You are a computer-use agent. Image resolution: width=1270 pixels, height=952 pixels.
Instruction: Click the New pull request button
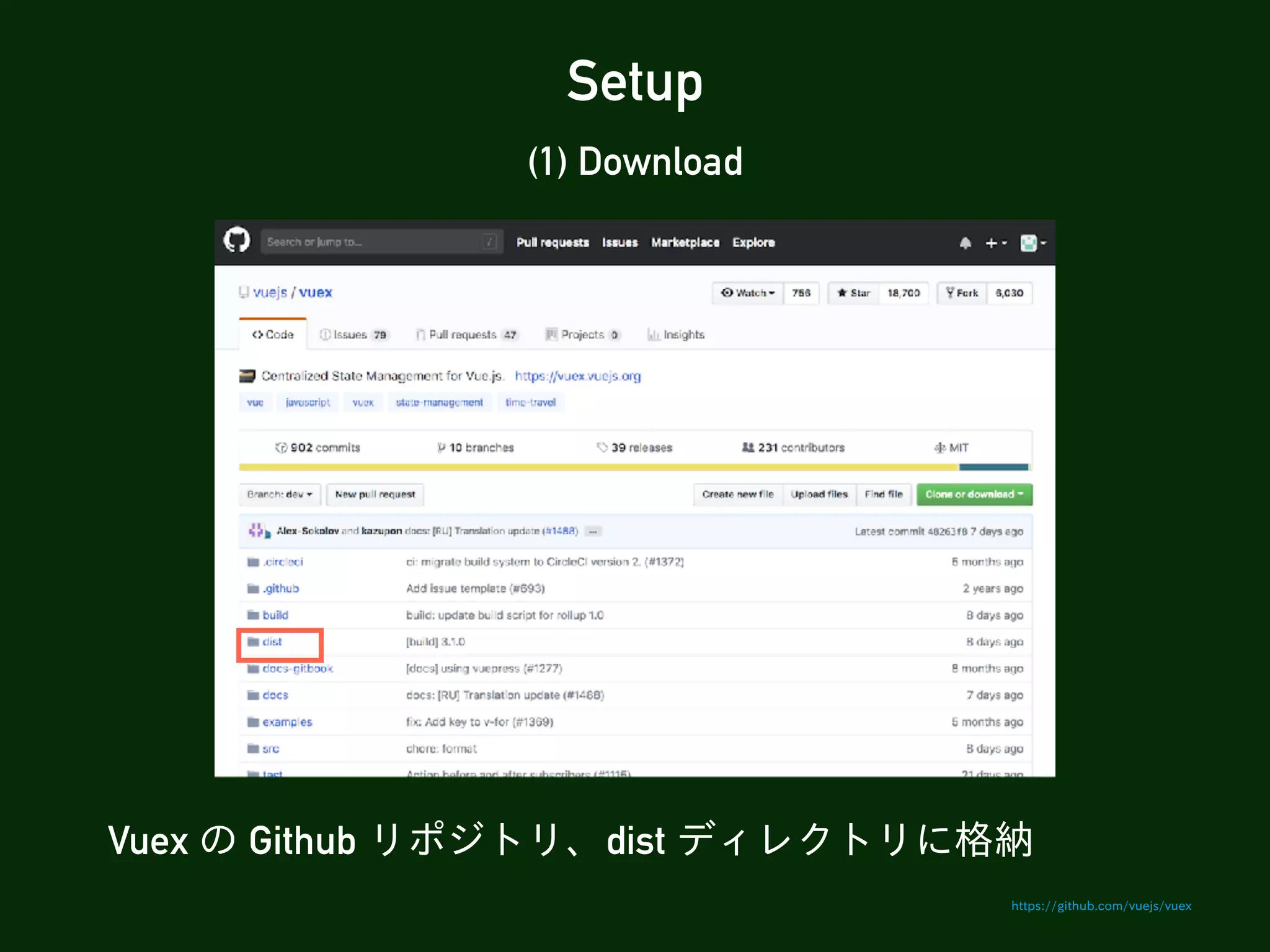point(375,494)
